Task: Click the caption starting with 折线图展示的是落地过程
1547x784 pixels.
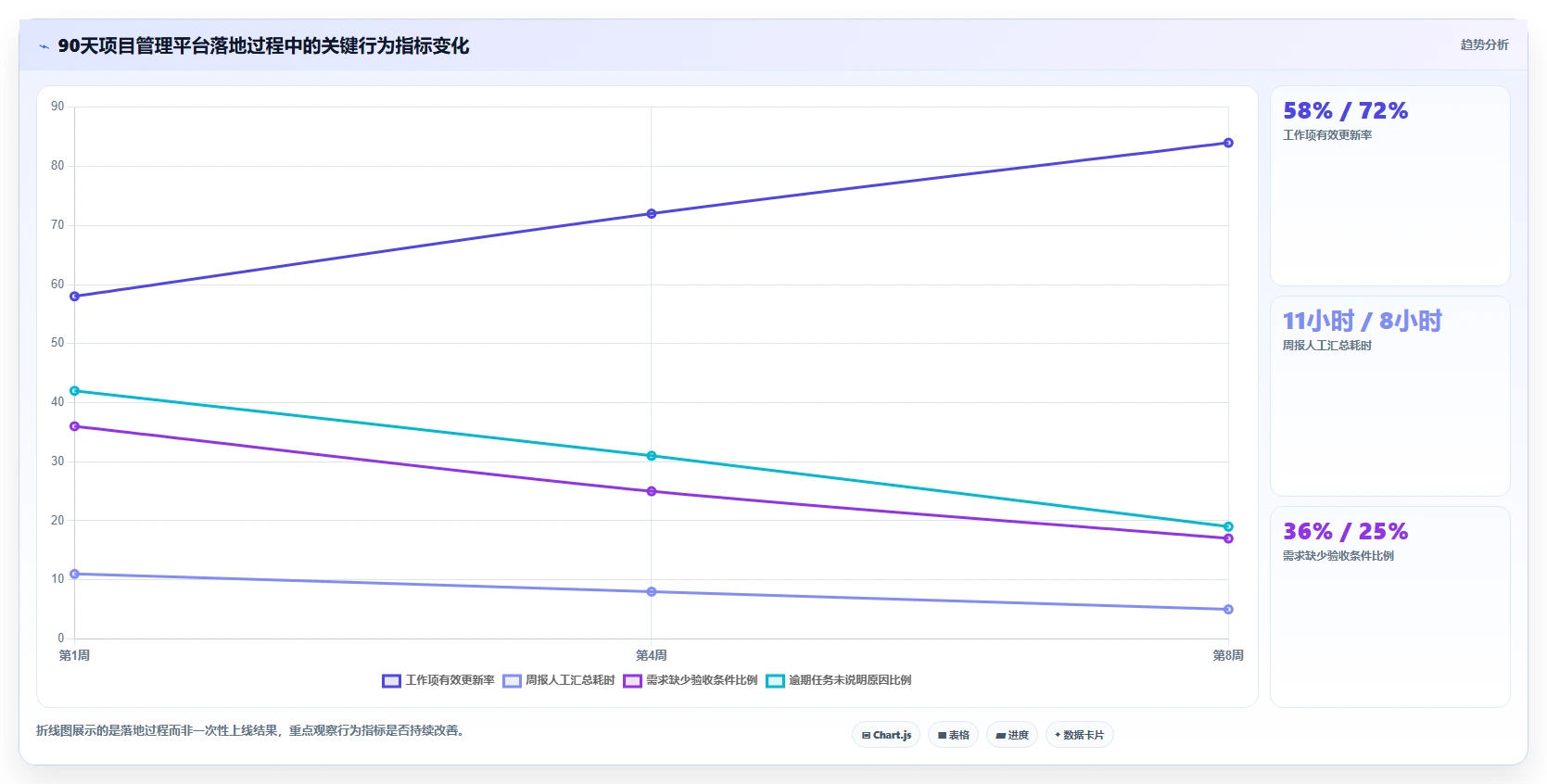Action: pos(250,730)
